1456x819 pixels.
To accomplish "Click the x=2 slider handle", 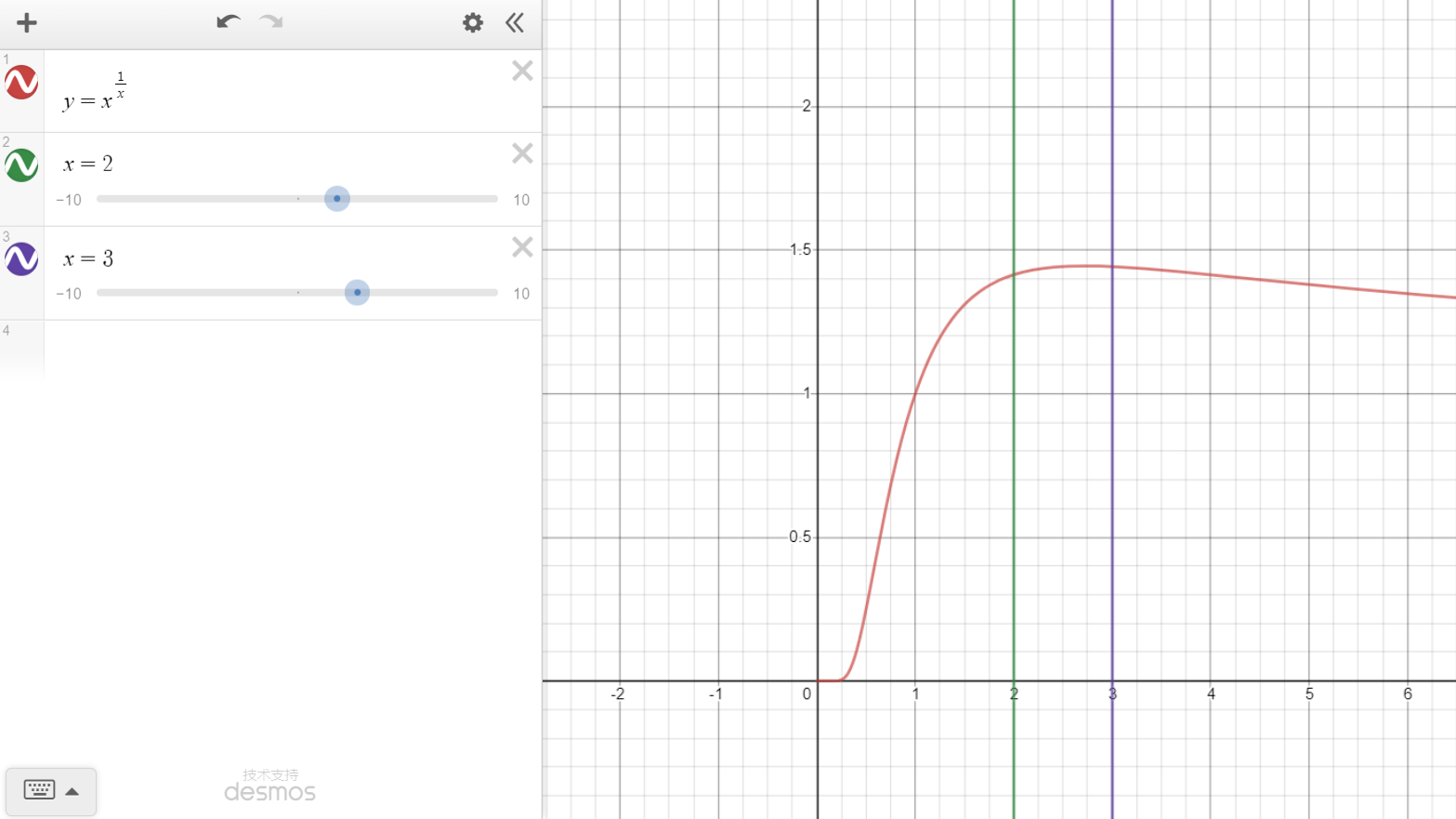I will point(337,199).
